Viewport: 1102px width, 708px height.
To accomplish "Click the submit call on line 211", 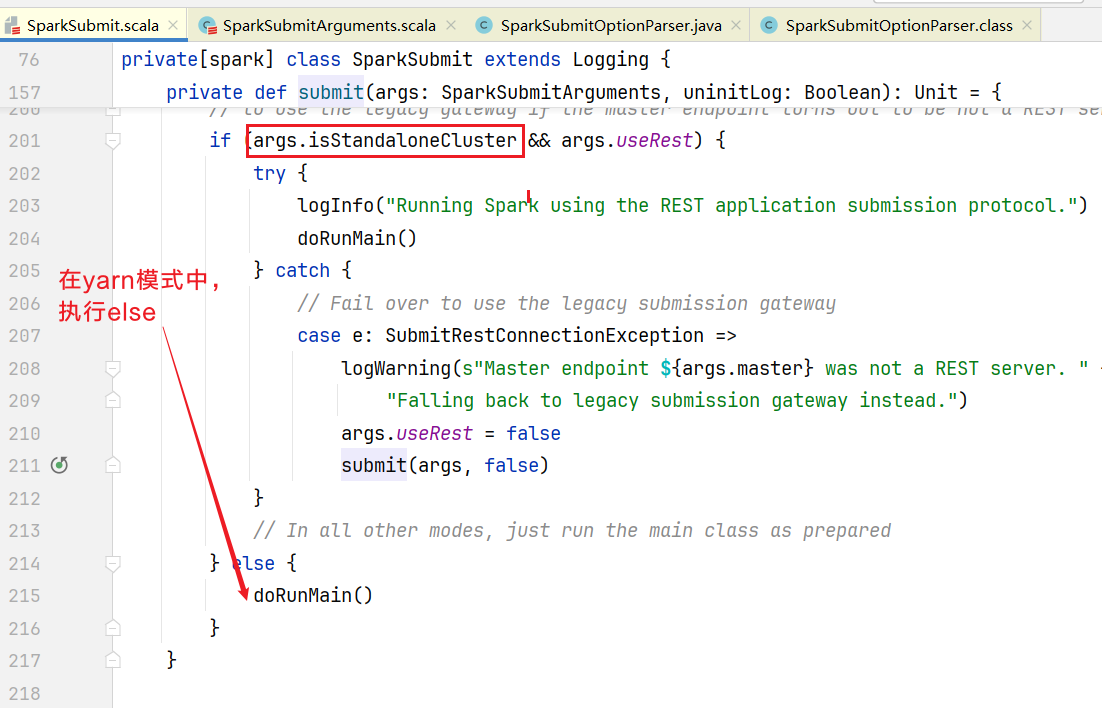I will point(374,465).
